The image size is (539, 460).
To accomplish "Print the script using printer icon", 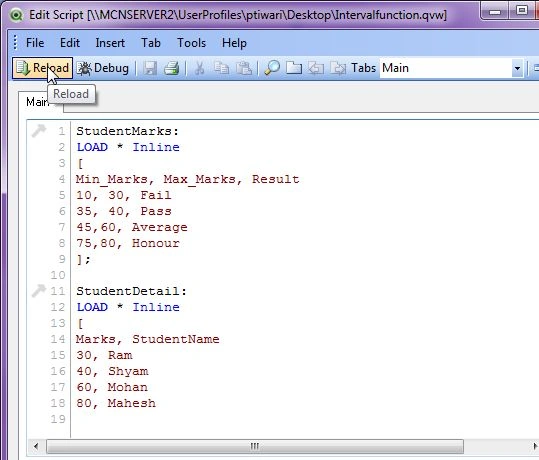I will click(x=172, y=68).
